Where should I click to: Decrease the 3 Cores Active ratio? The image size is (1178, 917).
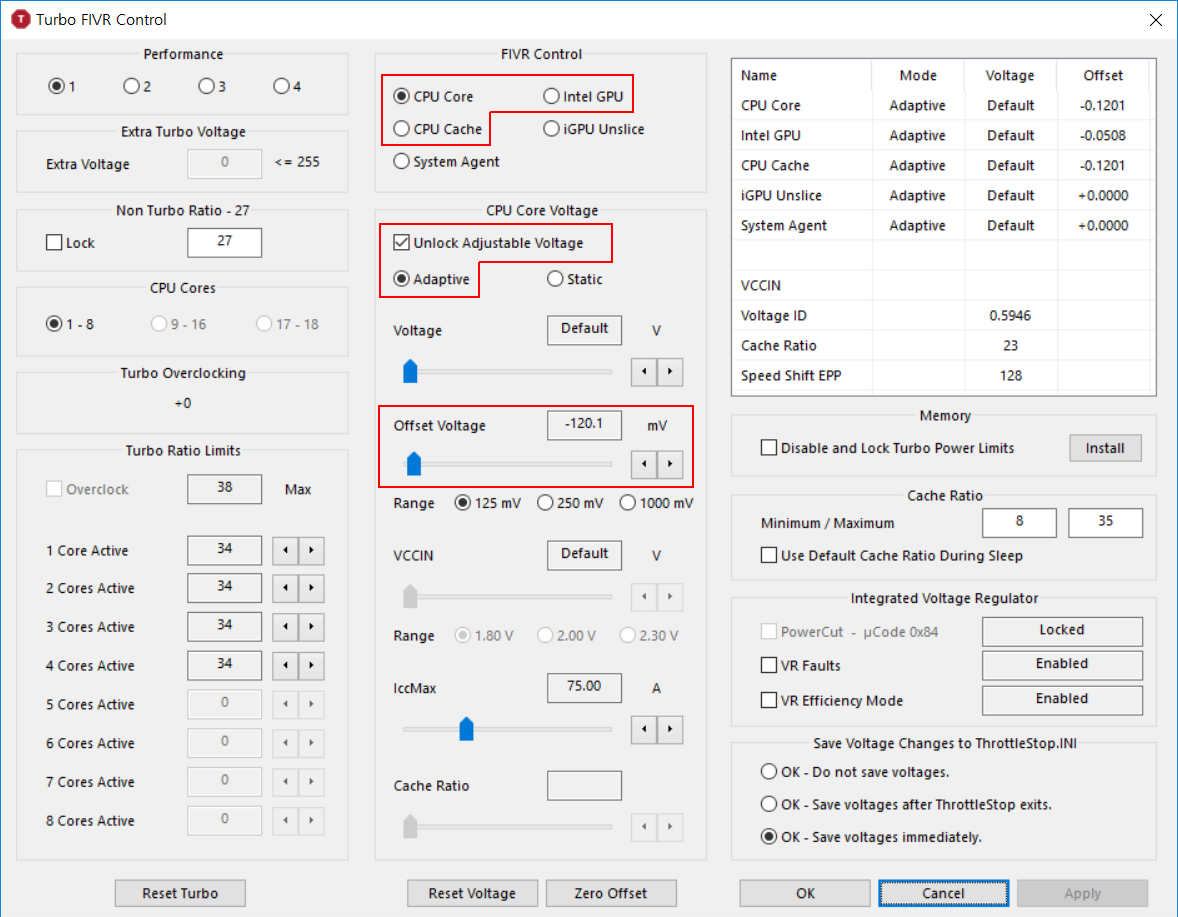(x=285, y=627)
